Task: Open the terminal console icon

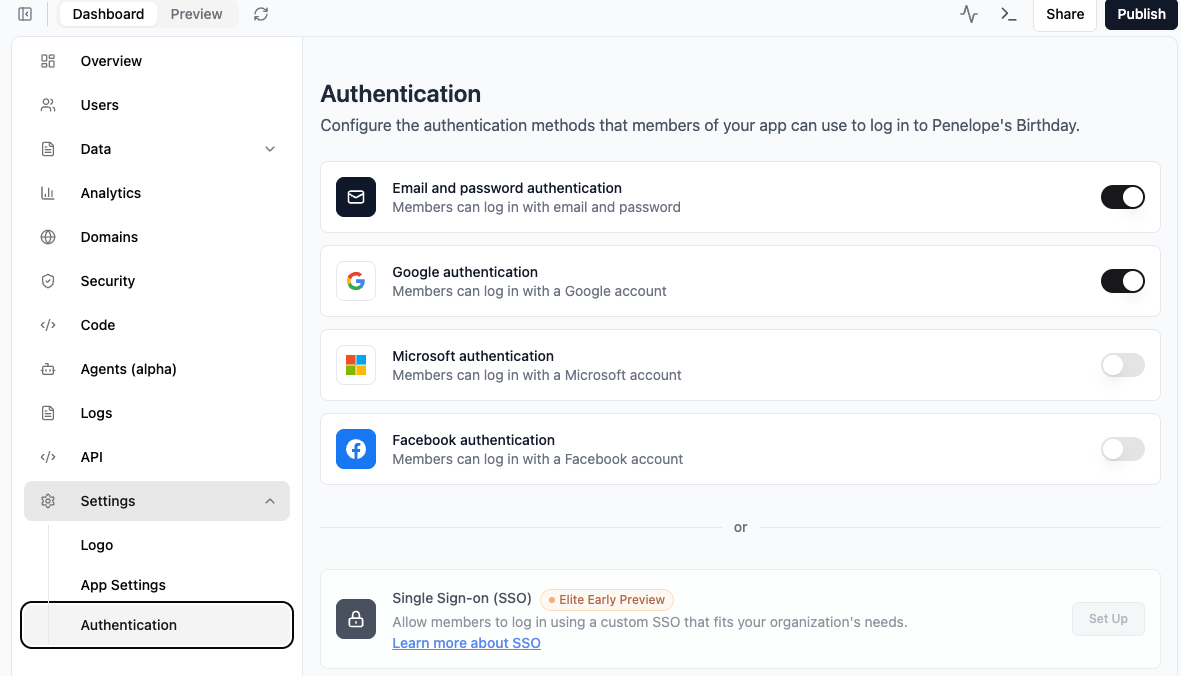Action: point(1009,14)
